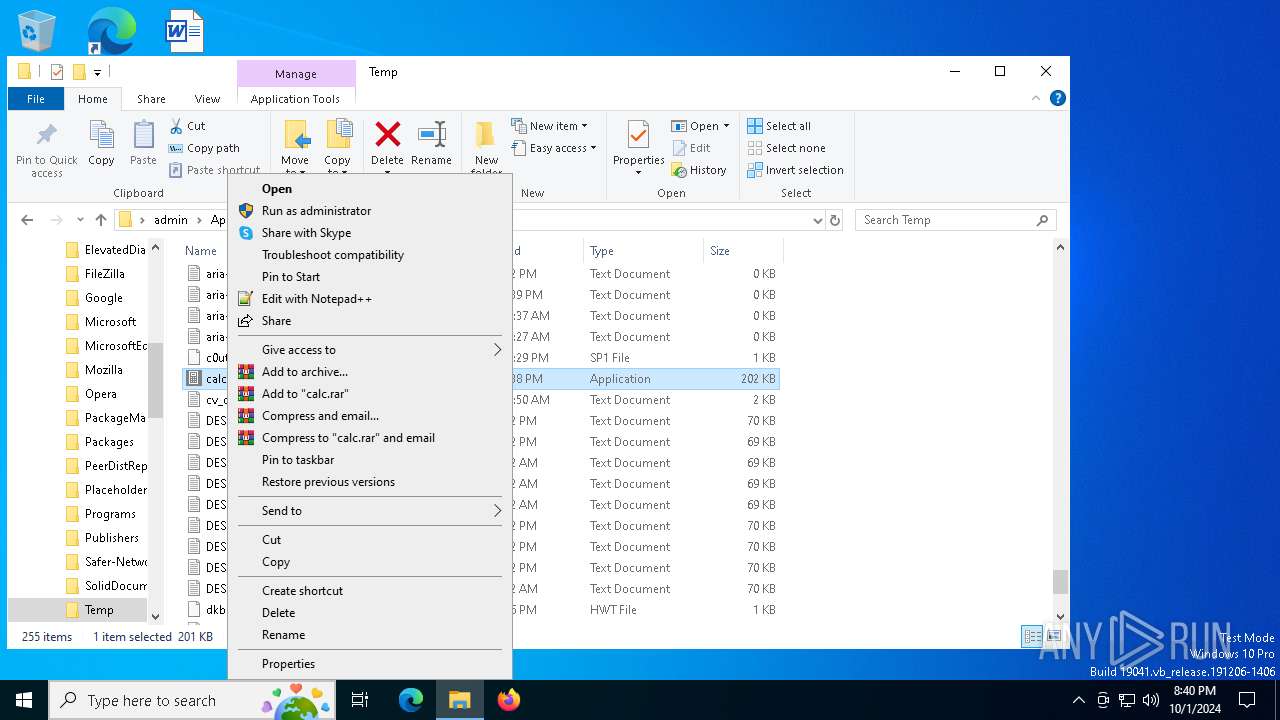Choose Create shortcut in context menu
The height and width of the screenshot is (720, 1280).
(x=370, y=591)
